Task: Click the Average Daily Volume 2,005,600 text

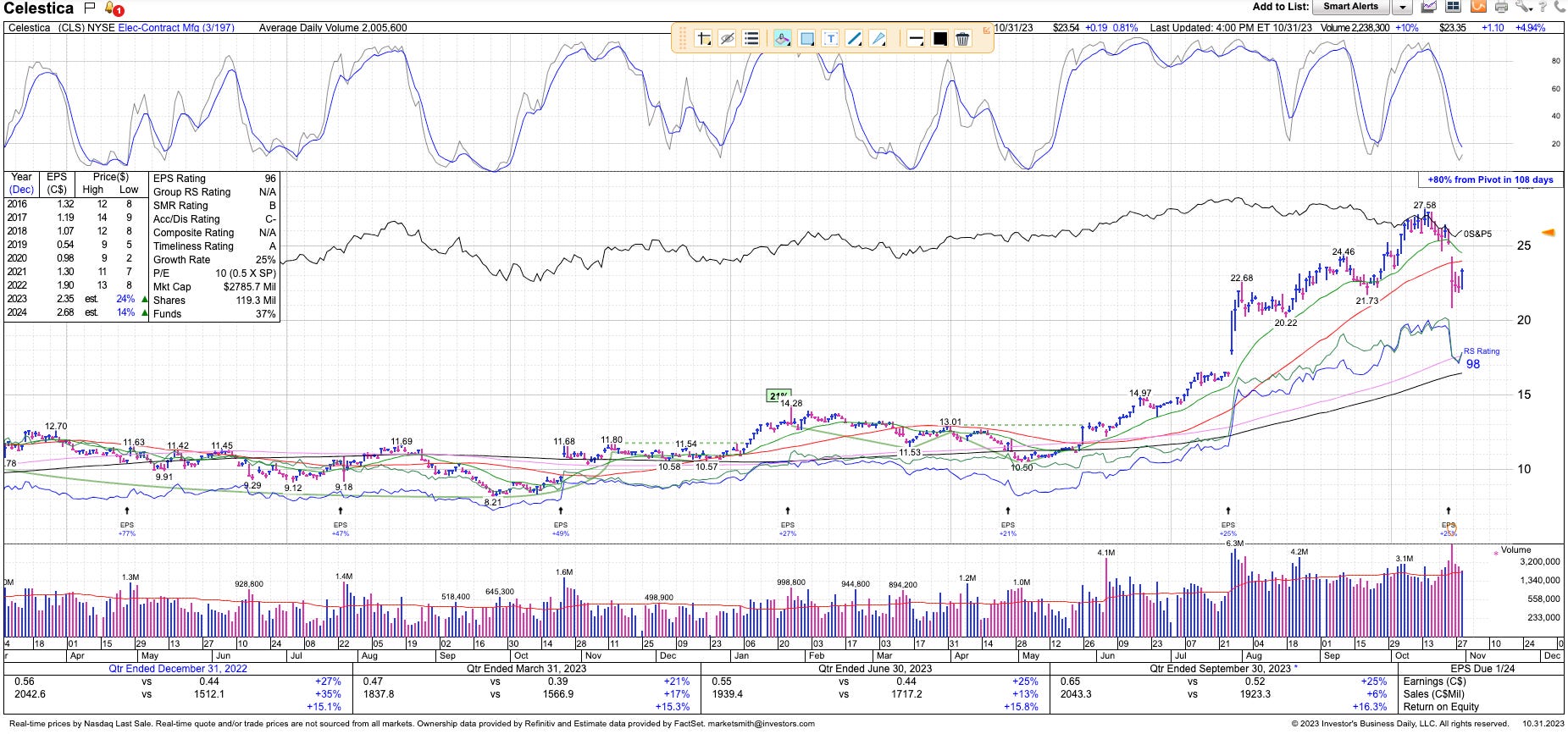Action: pos(333,28)
